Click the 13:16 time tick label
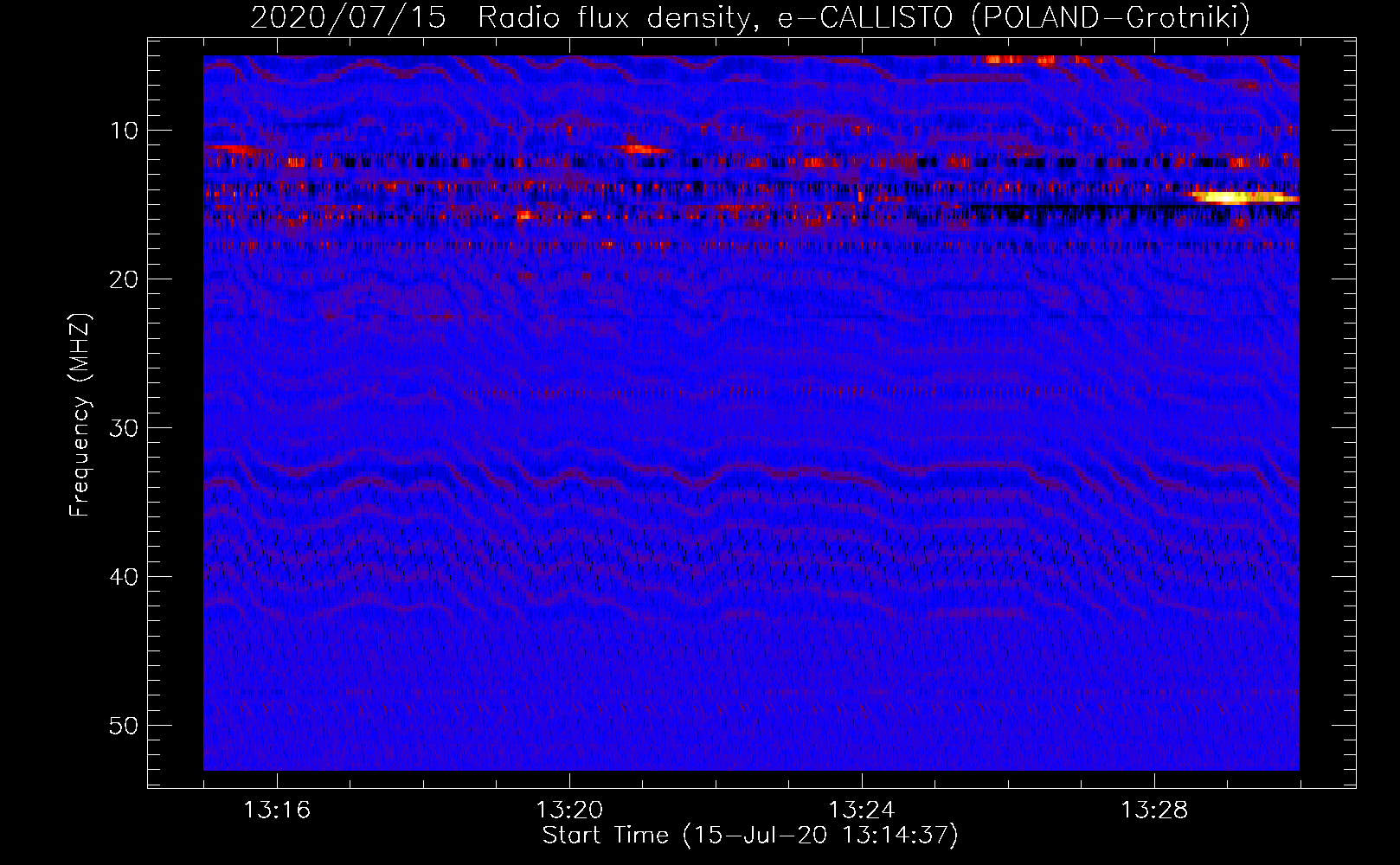Screen dimensions: 1400x865 (277, 811)
